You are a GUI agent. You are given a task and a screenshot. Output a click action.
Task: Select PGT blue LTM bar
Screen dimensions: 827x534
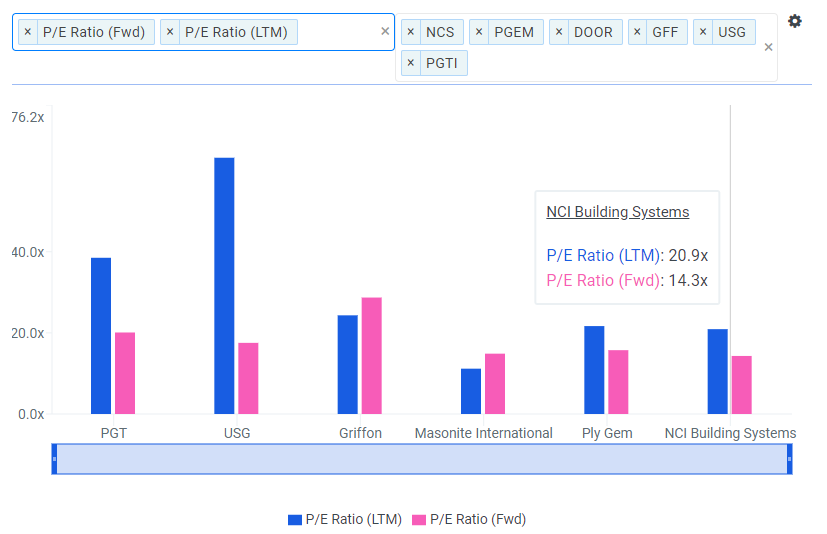pyautogui.click(x=101, y=336)
